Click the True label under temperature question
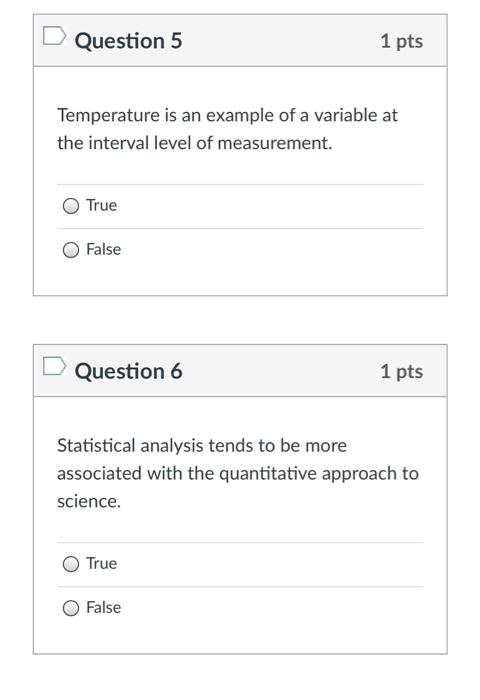Viewport: 480px width, 700px height. pyautogui.click(x=101, y=205)
